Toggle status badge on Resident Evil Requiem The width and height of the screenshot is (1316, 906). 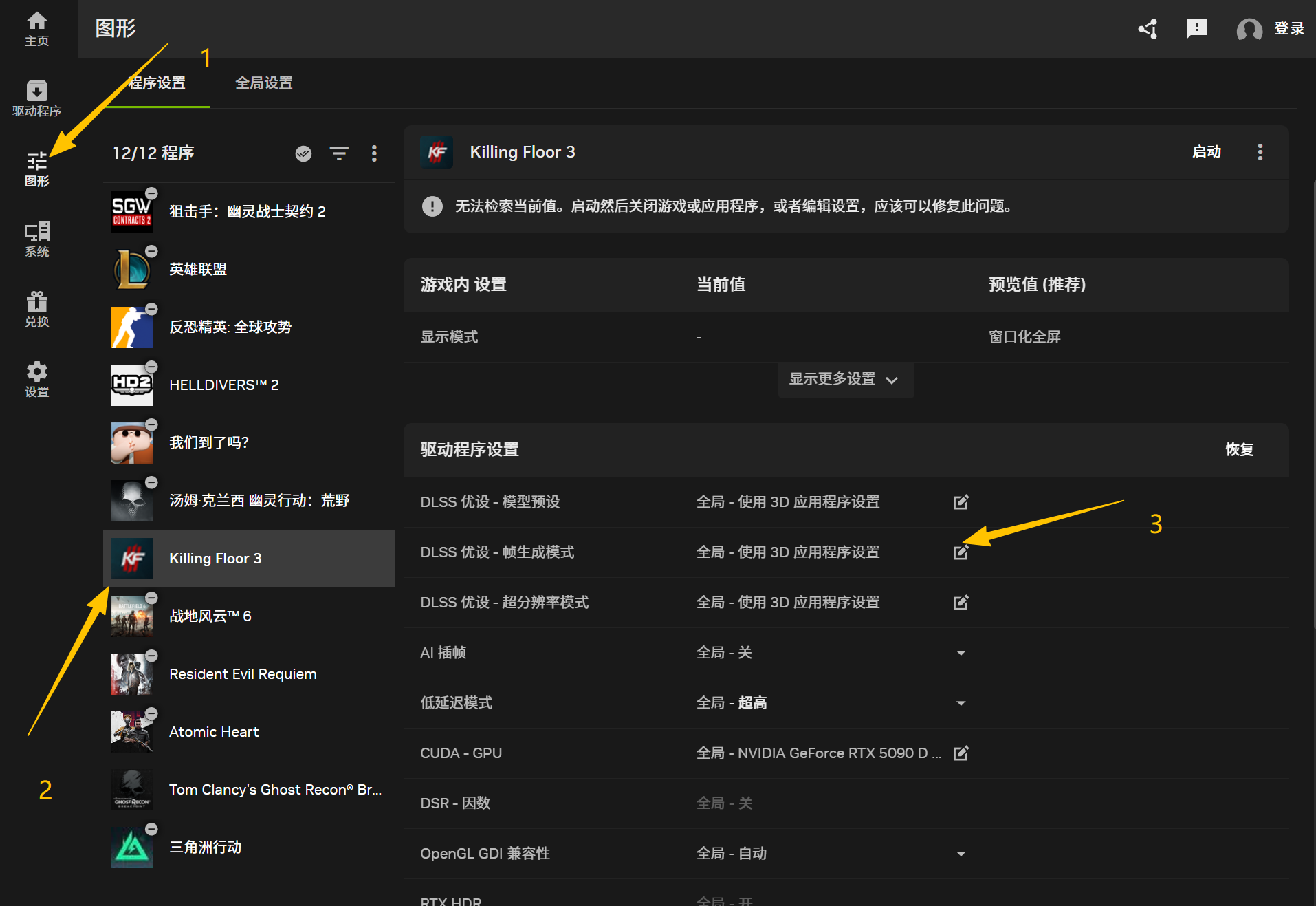coord(152,656)
